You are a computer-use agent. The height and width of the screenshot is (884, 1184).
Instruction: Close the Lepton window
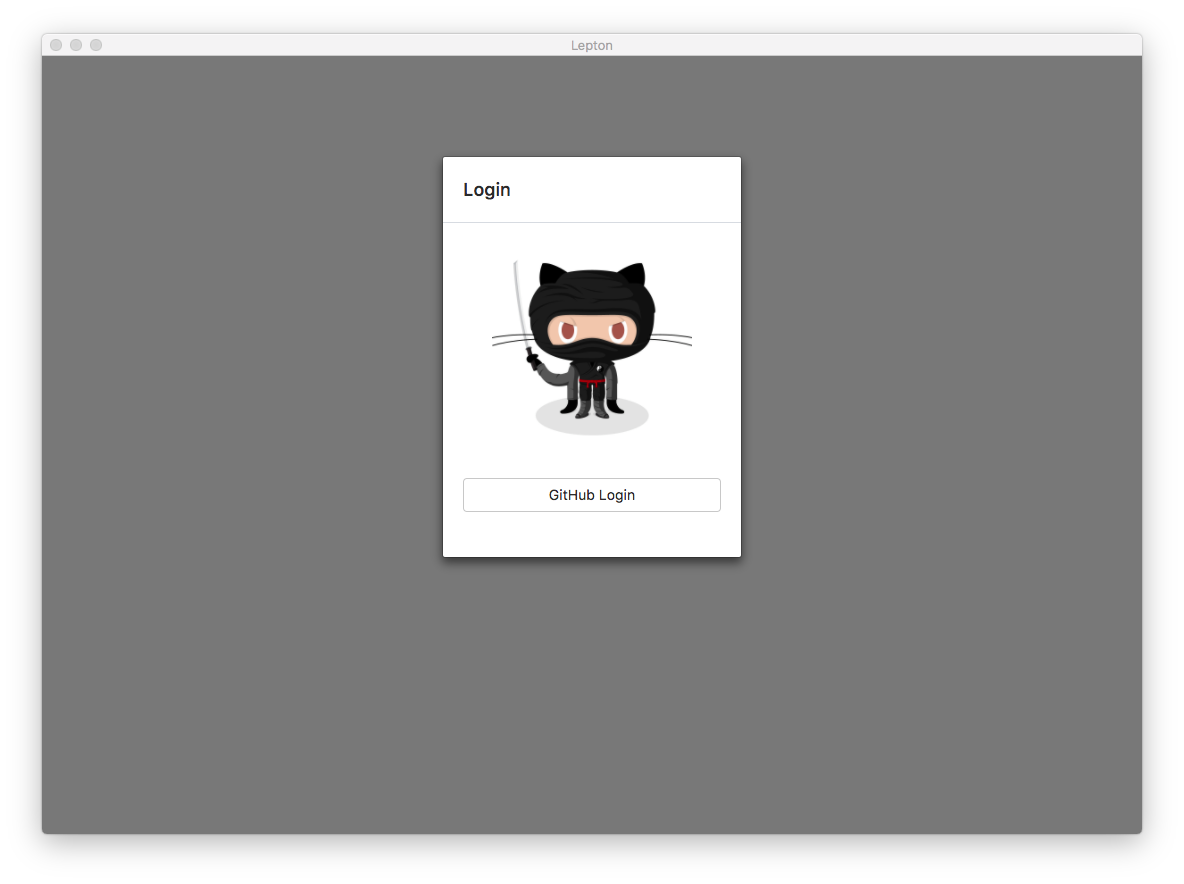tap(56, 45)
